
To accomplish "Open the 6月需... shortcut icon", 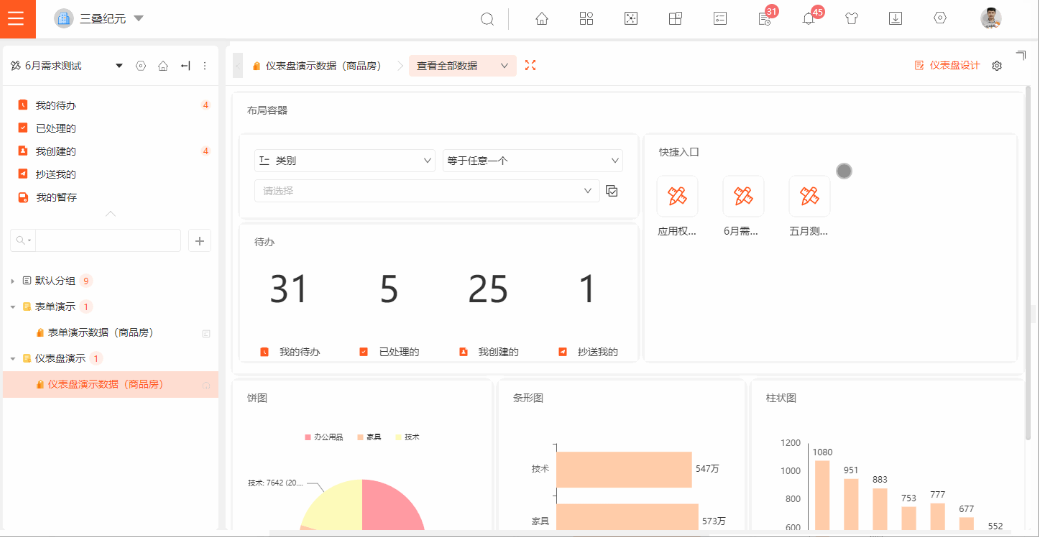I will pyautogui.click(x=743, y=196).
